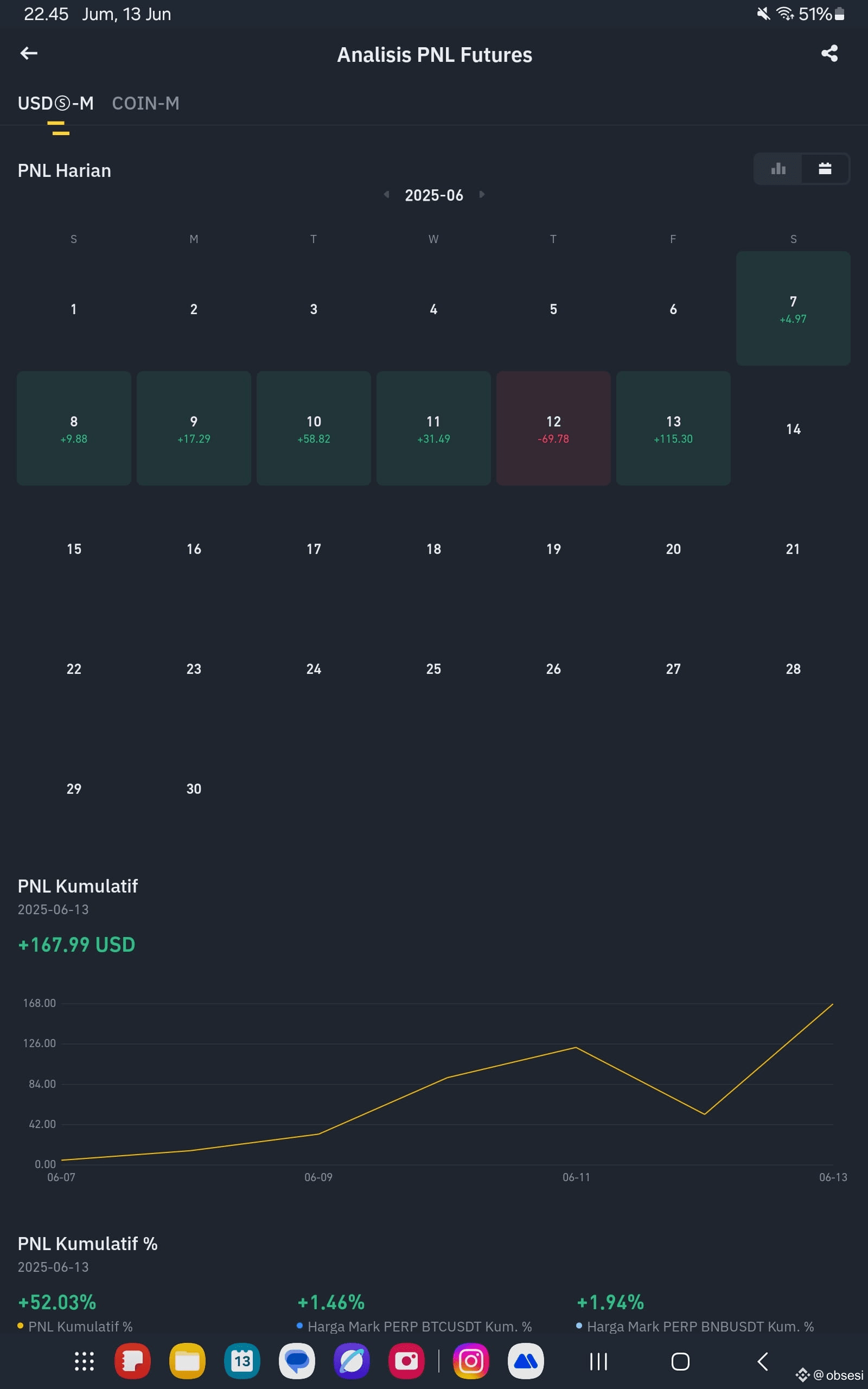
Task: Toggle the BNBUSDT mark price legend
Action: pos(694,1327)
